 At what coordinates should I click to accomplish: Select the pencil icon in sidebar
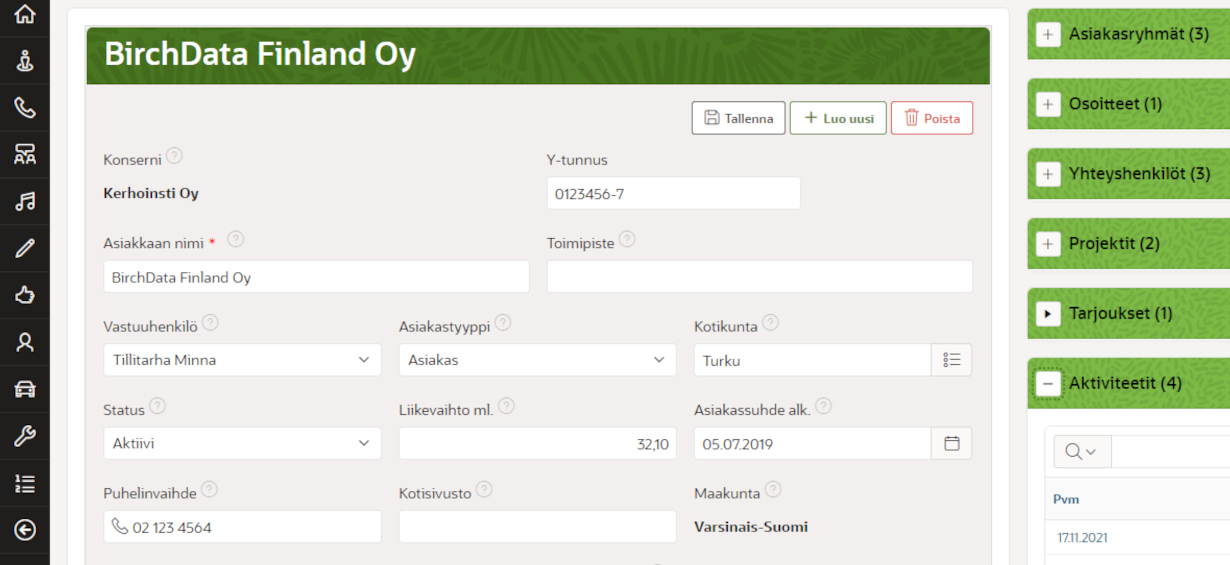coord(25,248)
